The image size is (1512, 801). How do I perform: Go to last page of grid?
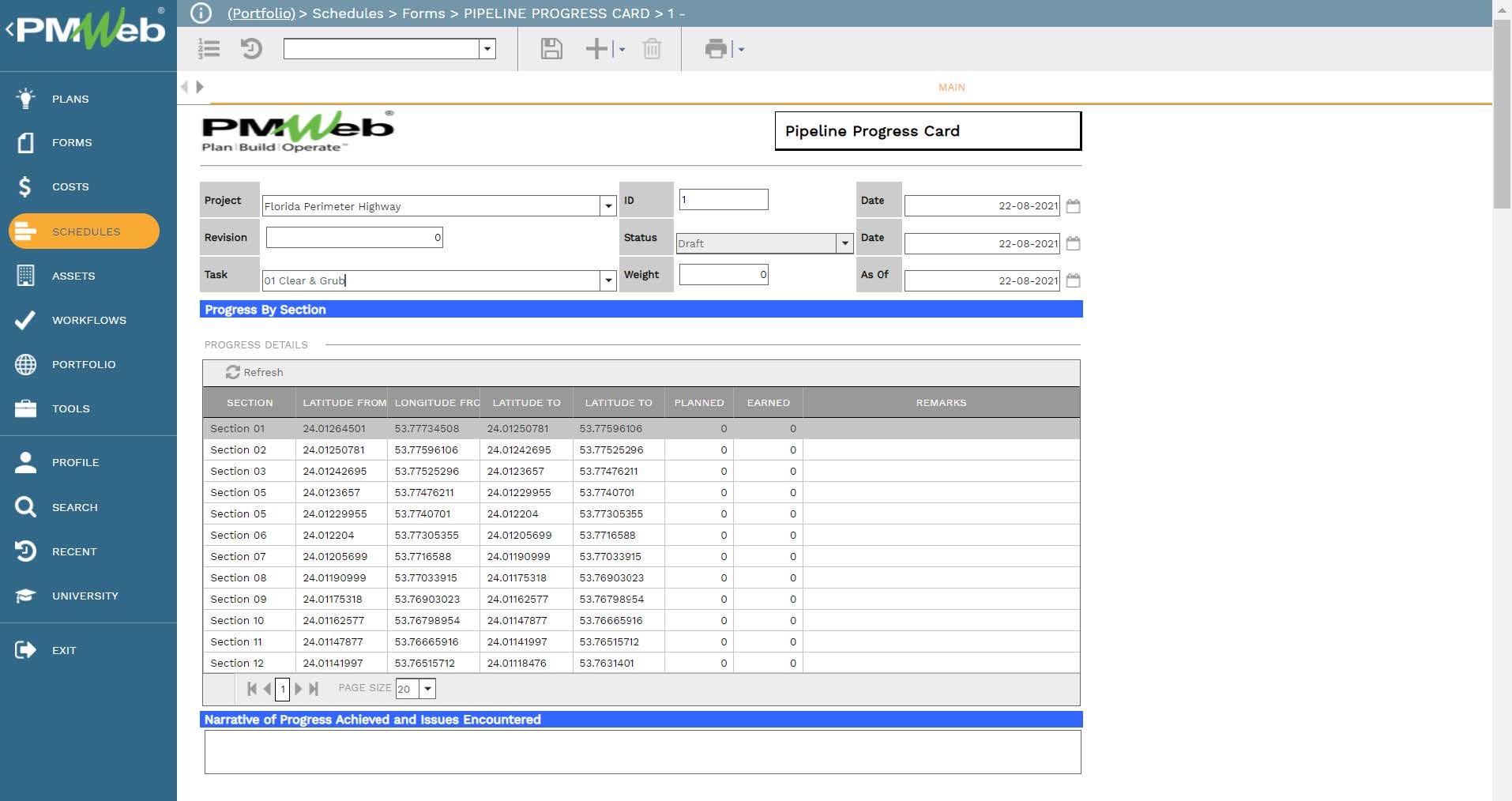coord(314,689)
